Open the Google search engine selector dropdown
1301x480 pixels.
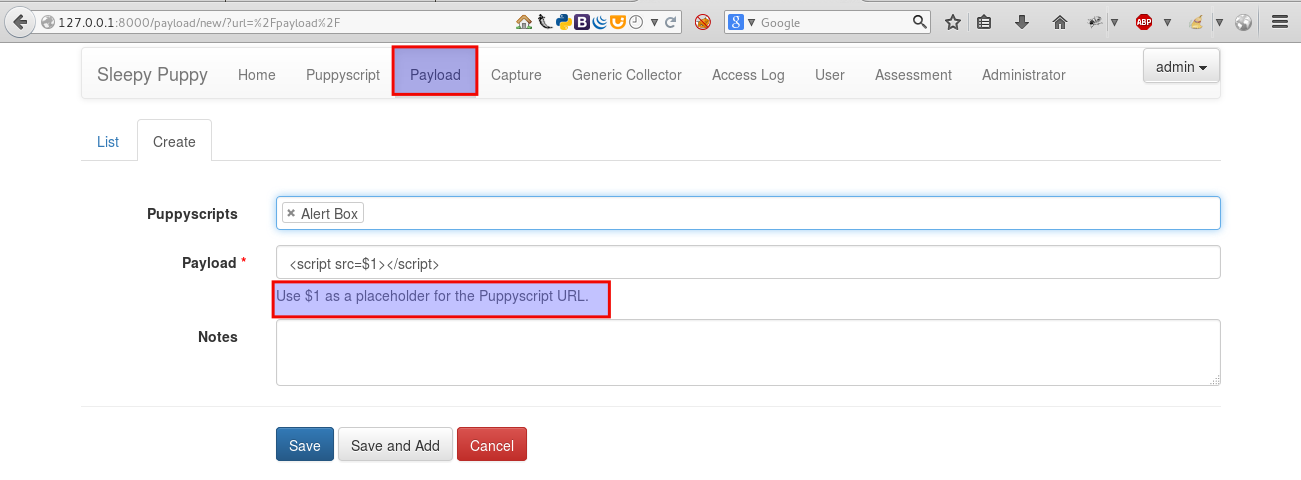742,21
